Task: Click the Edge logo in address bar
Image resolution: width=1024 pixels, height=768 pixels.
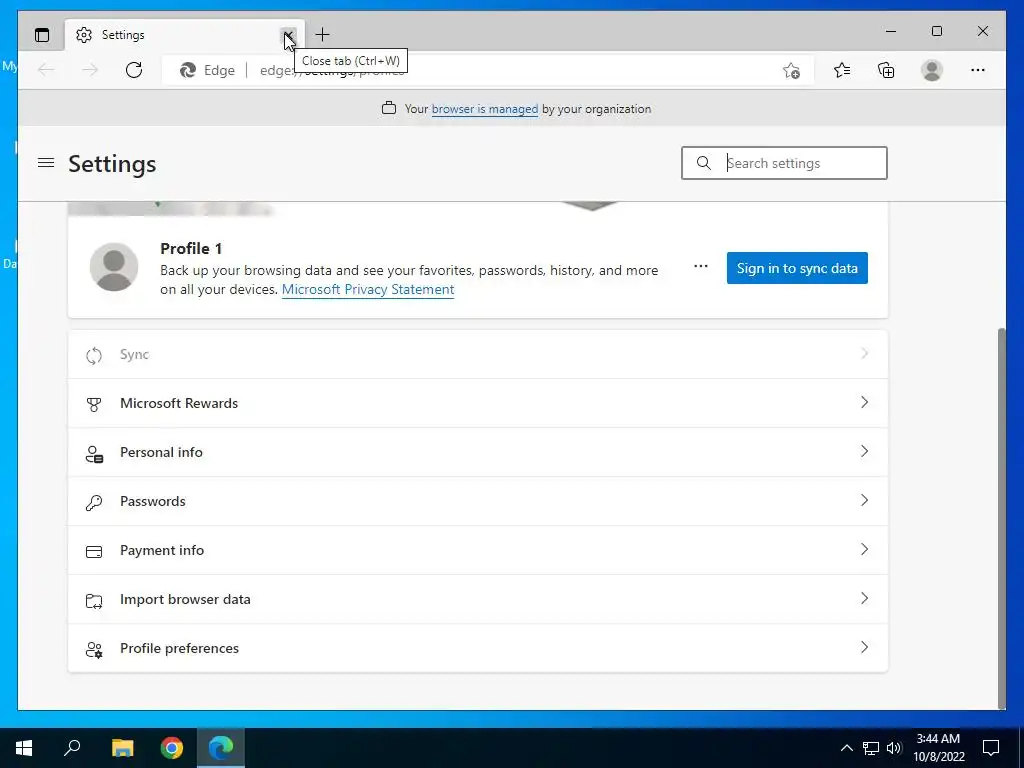Action: click(x=188, y=70)
